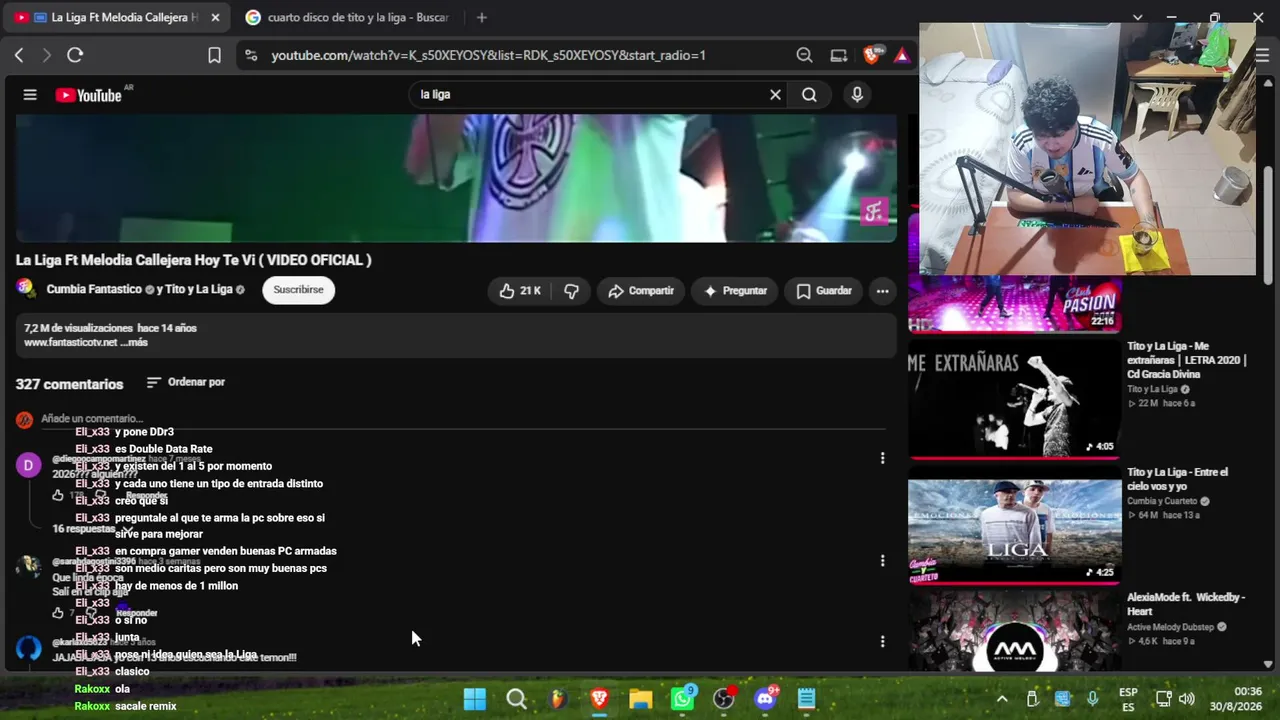Image resolution: width=1280 pixels, height=720 pixels.
Task: Open Notepad from the taskbar
Action: pos(806,699)
